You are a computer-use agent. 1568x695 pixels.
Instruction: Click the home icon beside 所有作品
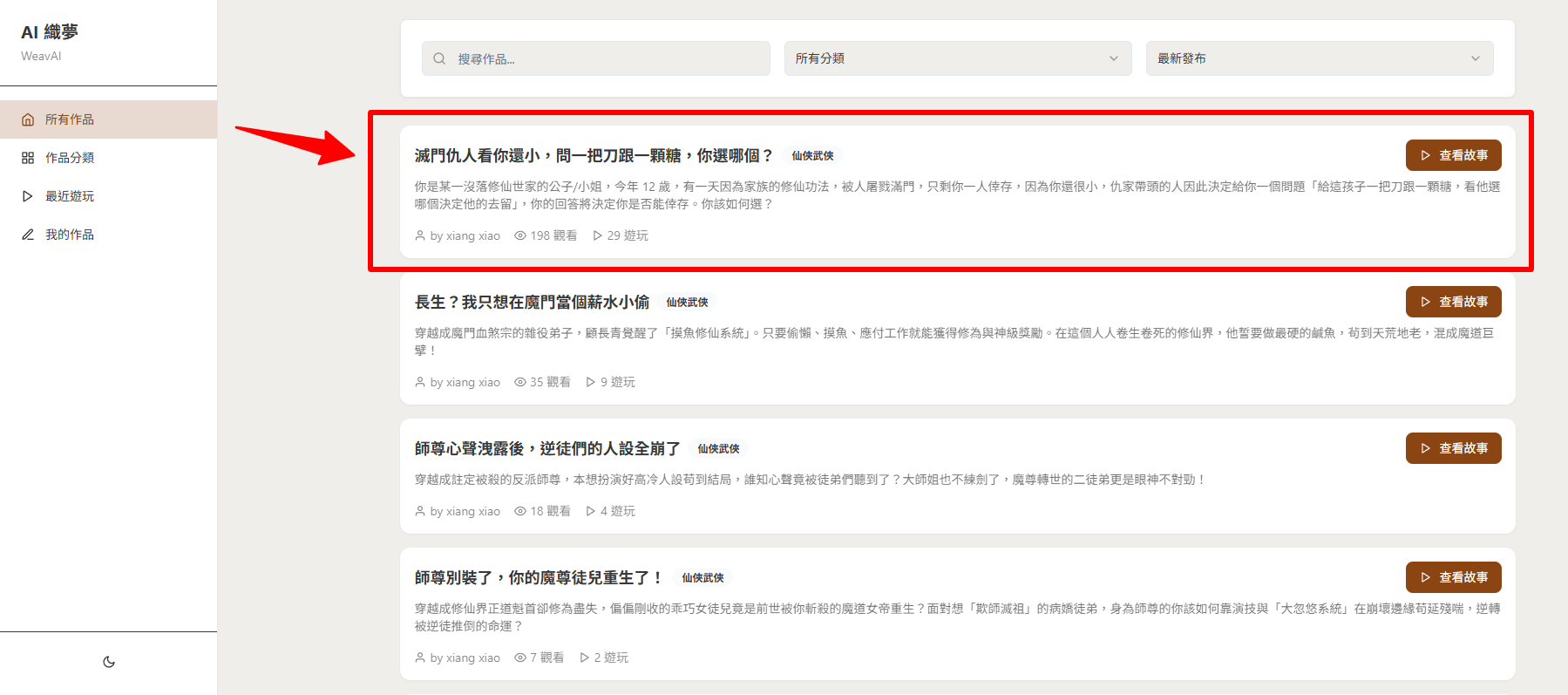(28, 119)
